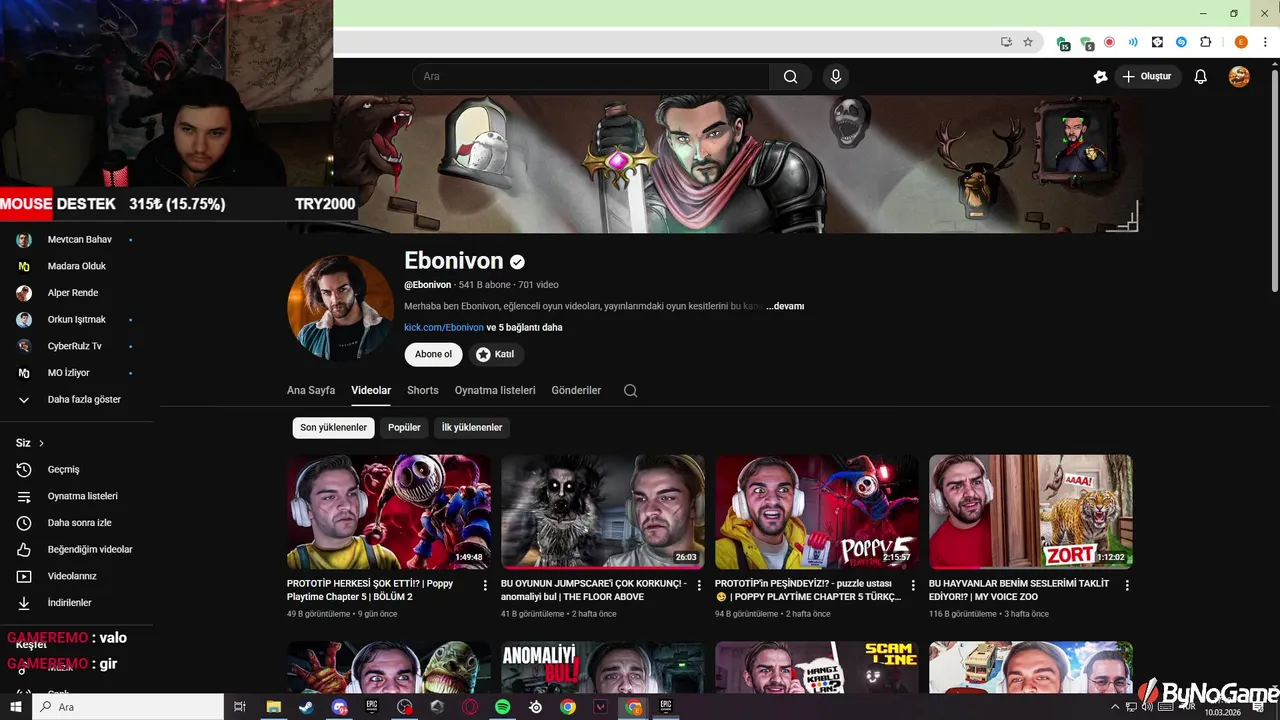The width and height of the screenshot is (1280, 720).
Task: Open File Explorer from the taskbar
Action: (x=273, y=707)
